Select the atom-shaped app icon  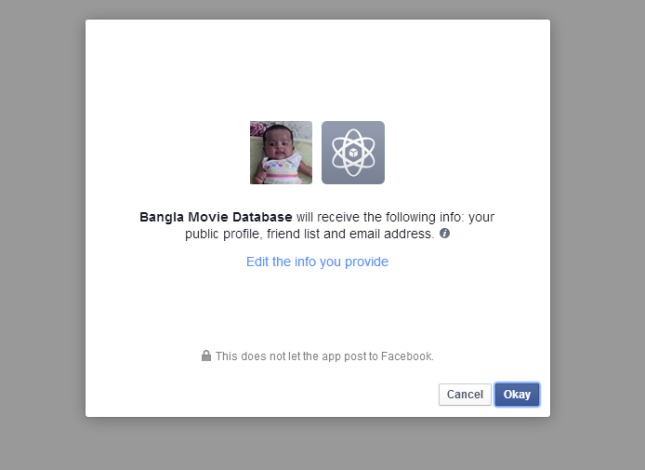click(x=353, y=152)
